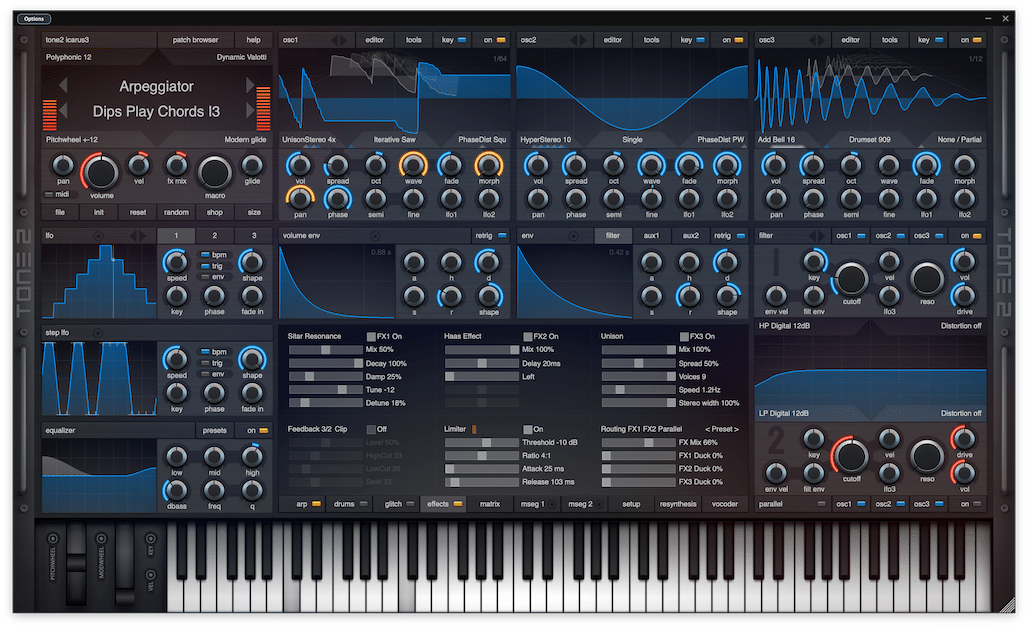Click the lfo speed knob
The height and width of the screenshot is (628, 1028).
coord(176,262)
